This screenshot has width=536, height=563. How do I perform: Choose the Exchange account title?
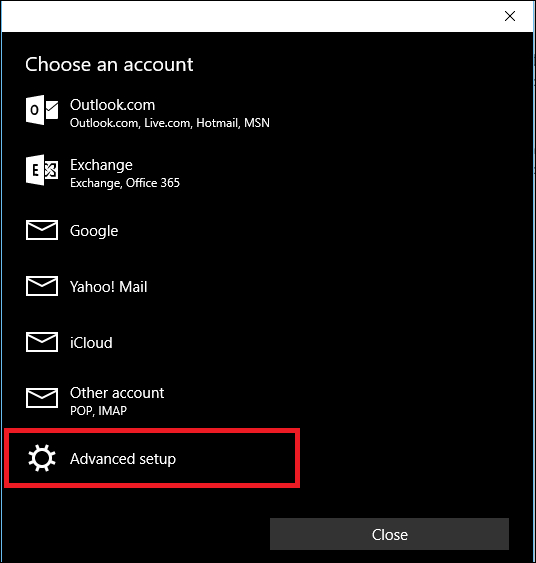tap(101, 165)
